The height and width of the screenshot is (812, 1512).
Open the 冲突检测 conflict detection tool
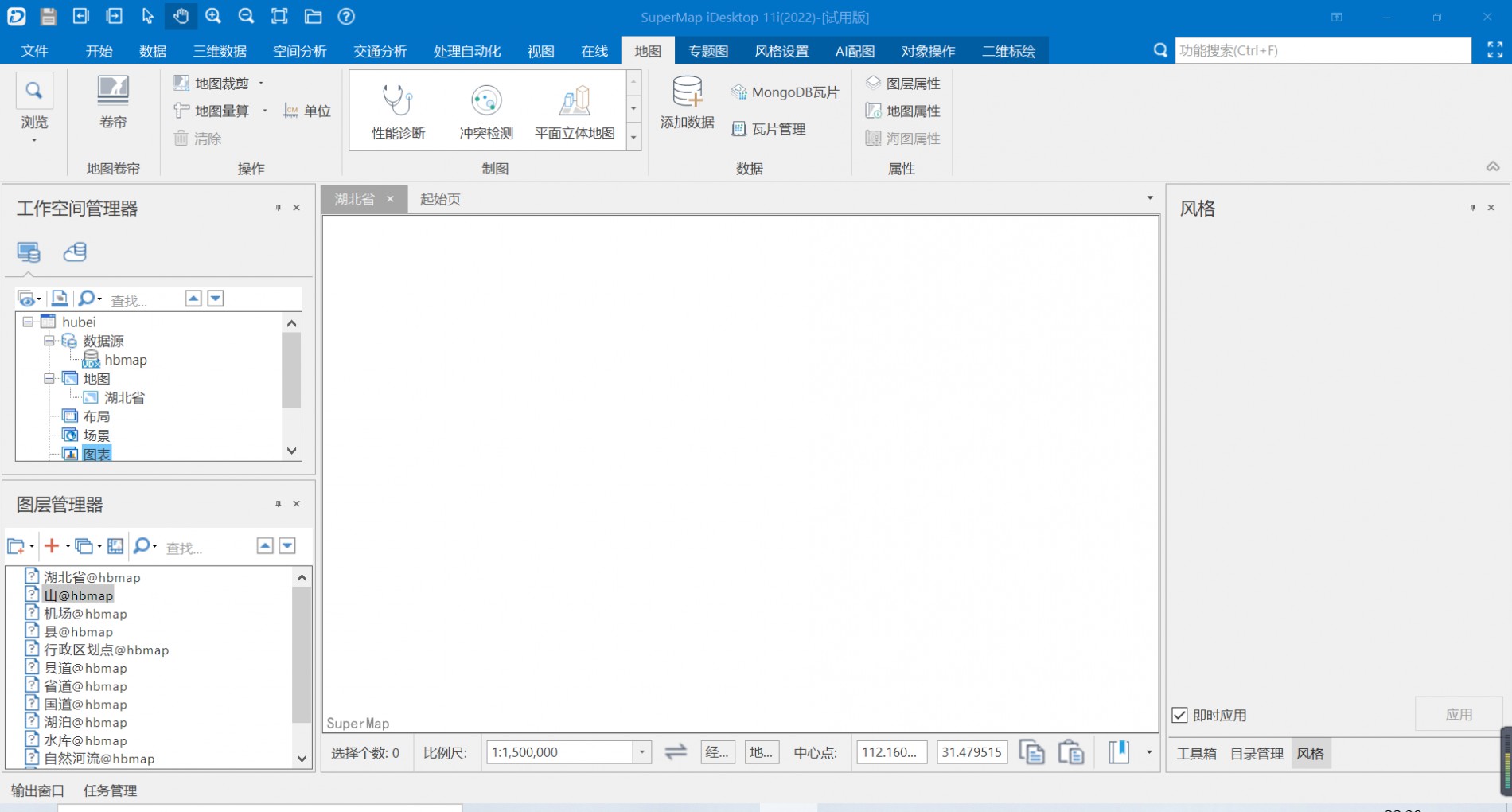(485, 100)
